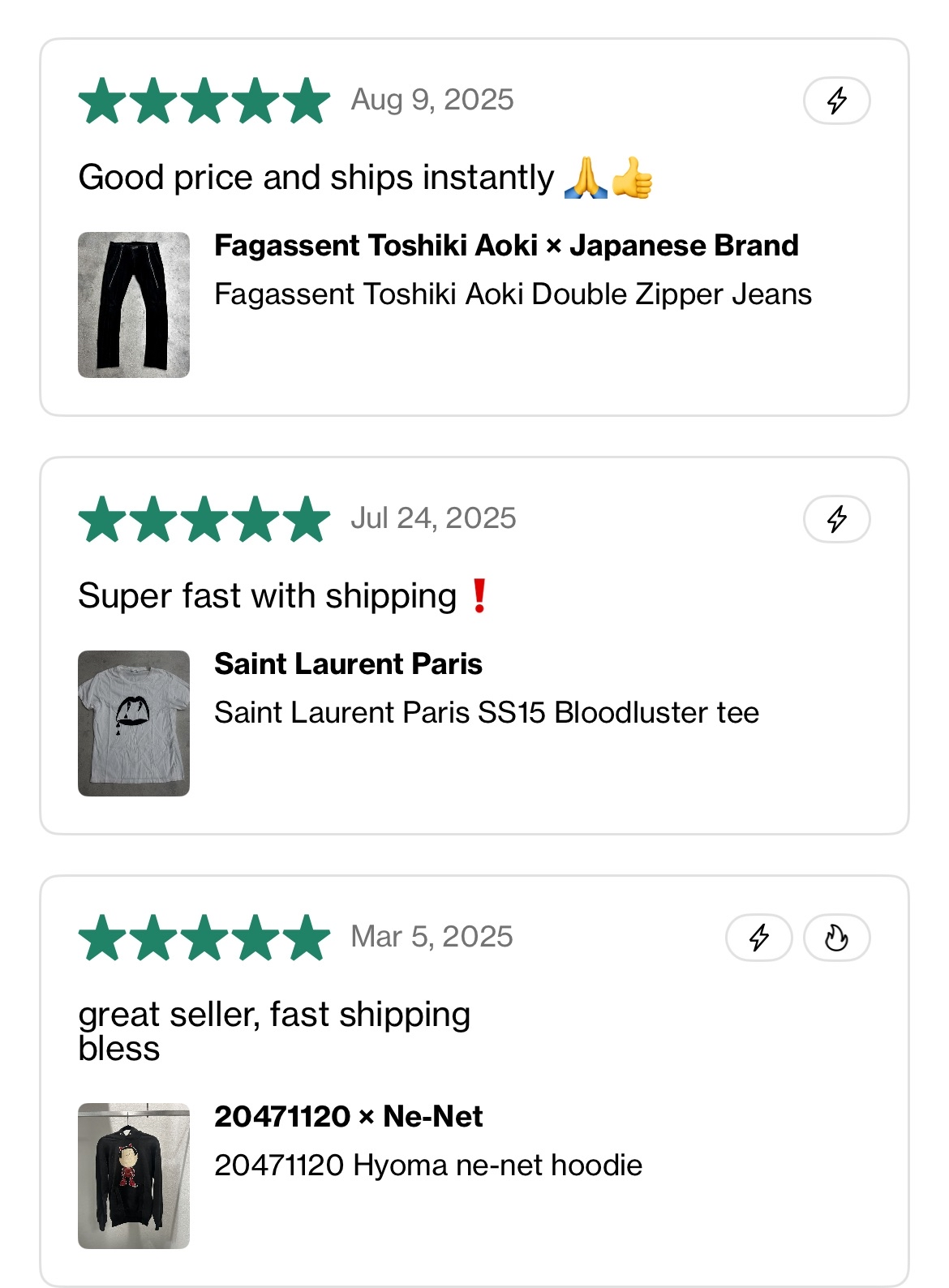
Task: Select the Saint Laurent Paris brand heading
Action: click(348, 663)
